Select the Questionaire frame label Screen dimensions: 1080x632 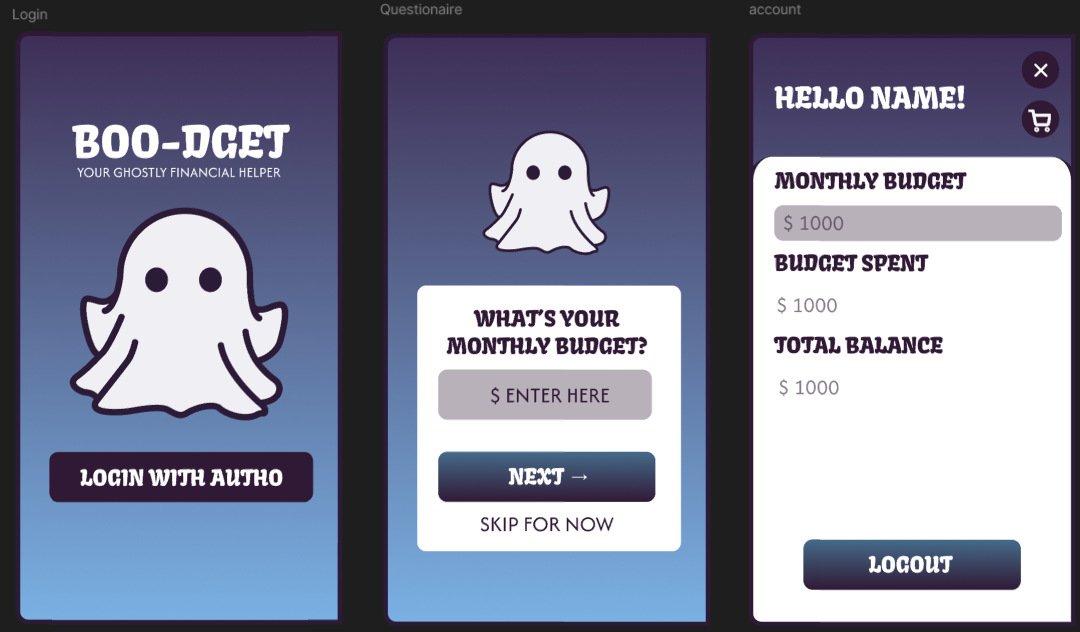coord(421,10)
